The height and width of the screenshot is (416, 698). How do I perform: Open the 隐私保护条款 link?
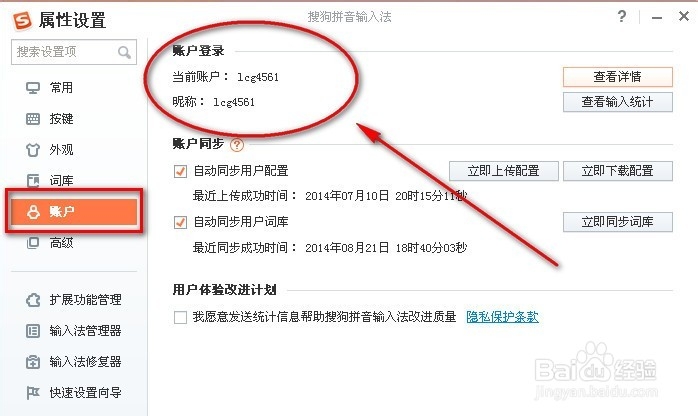coord(502,317)
